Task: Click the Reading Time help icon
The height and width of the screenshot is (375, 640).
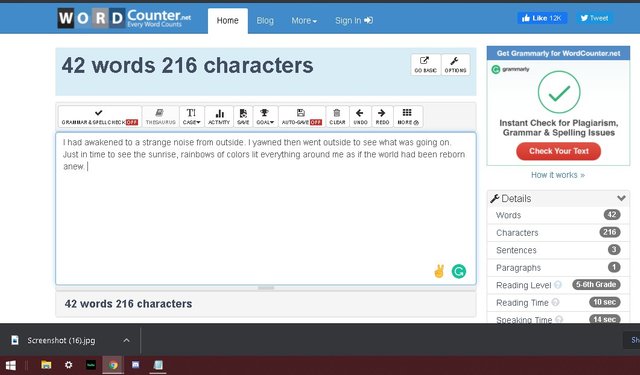Action: [555, 302]
